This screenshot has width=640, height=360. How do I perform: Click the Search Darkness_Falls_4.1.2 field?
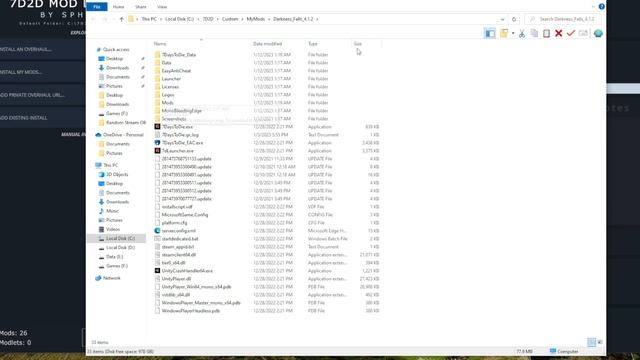(563, 19)
